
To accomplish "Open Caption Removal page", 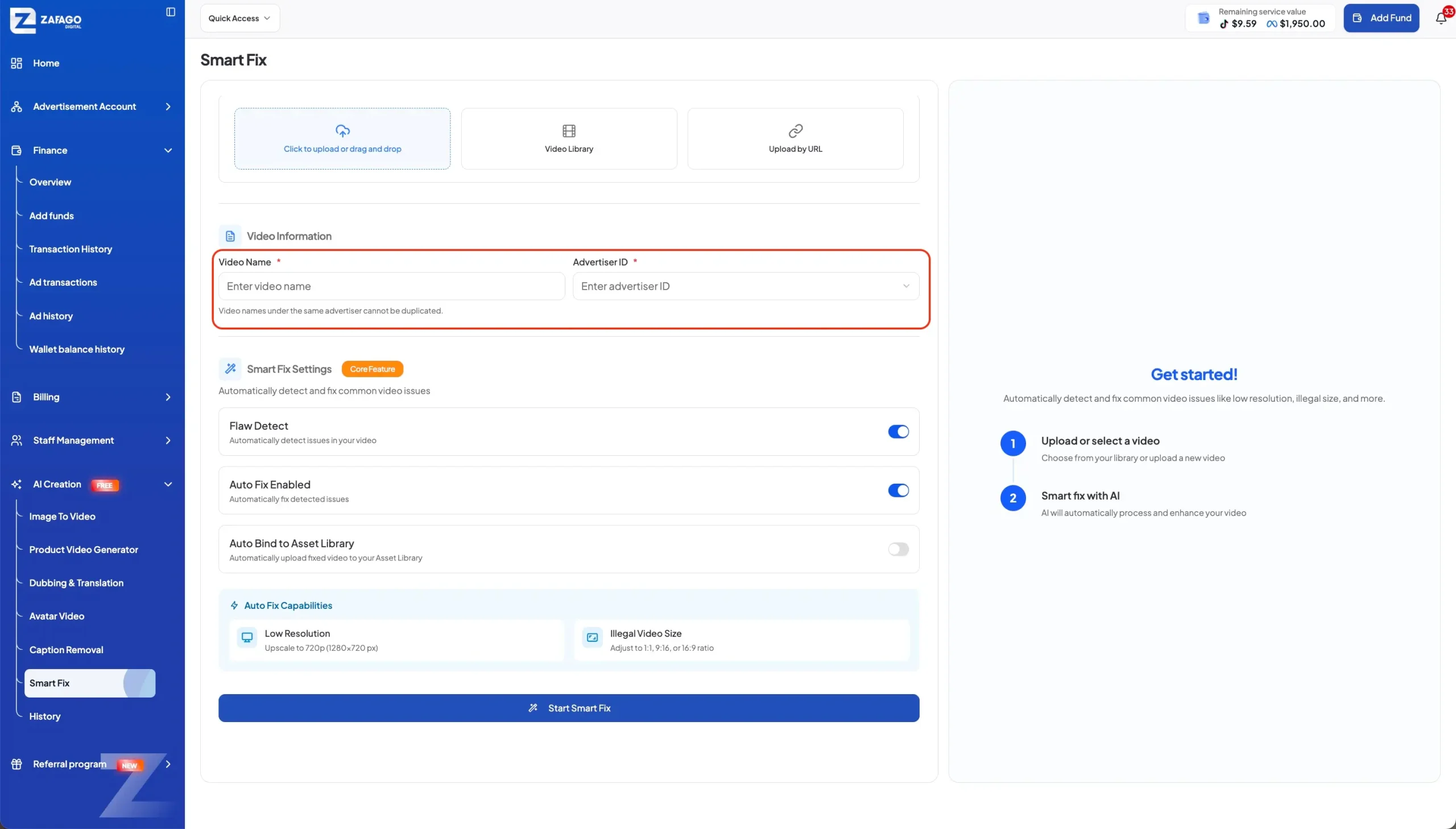I will (x=66, y=650).
